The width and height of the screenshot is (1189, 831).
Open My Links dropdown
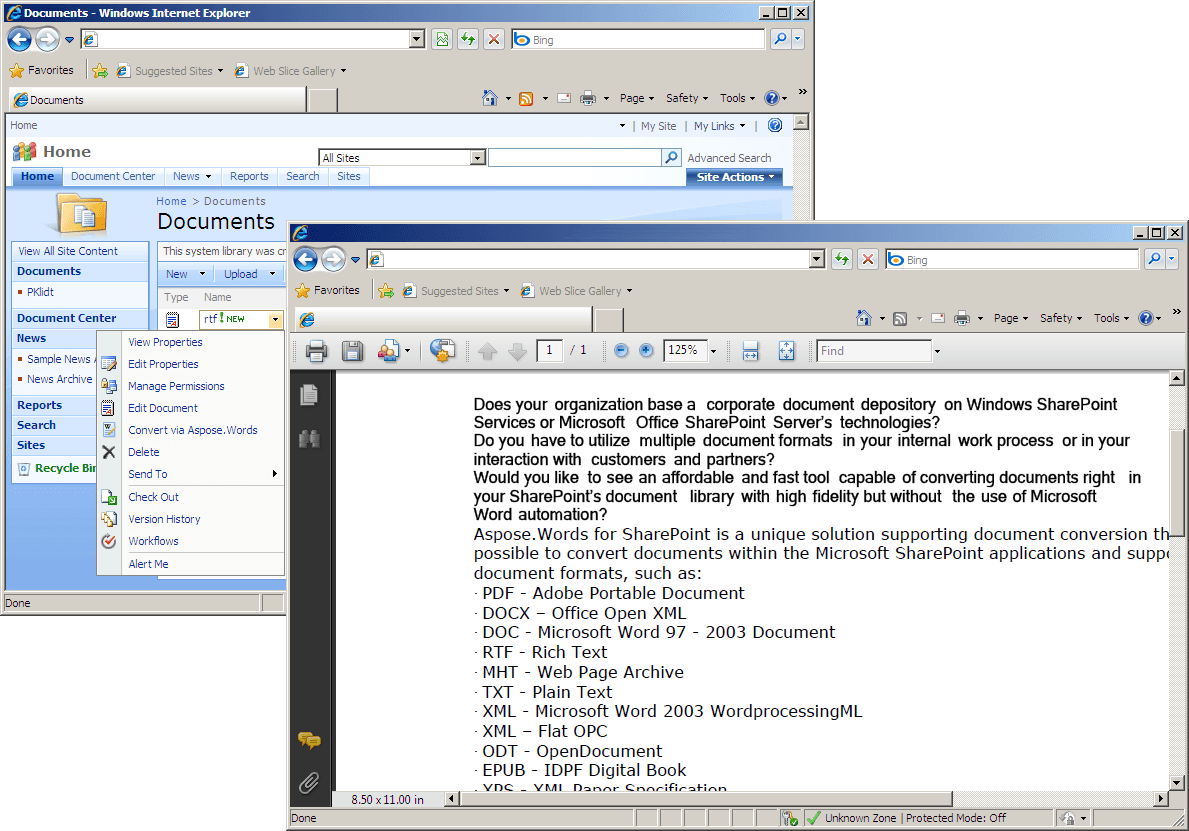(720, 126)
